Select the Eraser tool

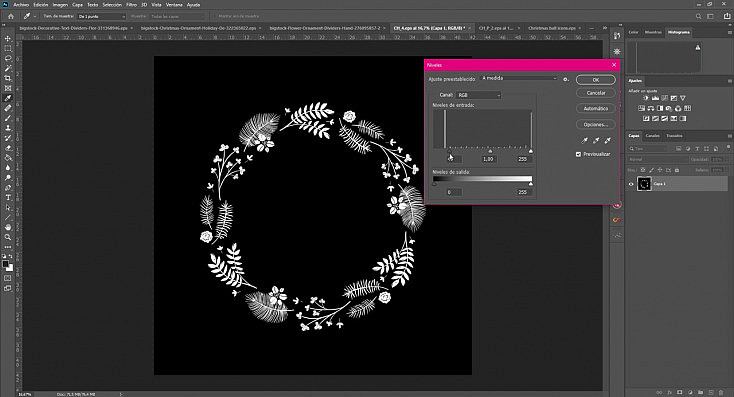click(7, 148)
